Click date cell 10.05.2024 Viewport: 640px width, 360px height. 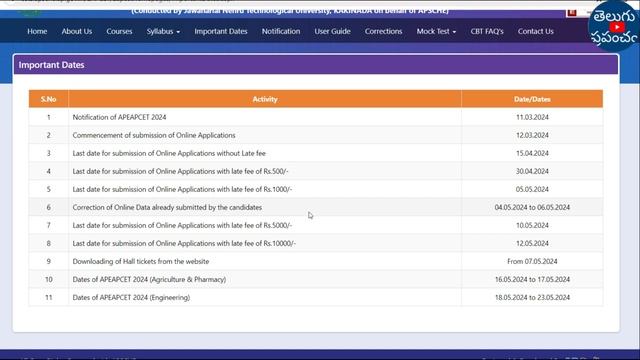pyautogui.click(x=532, y=225)
